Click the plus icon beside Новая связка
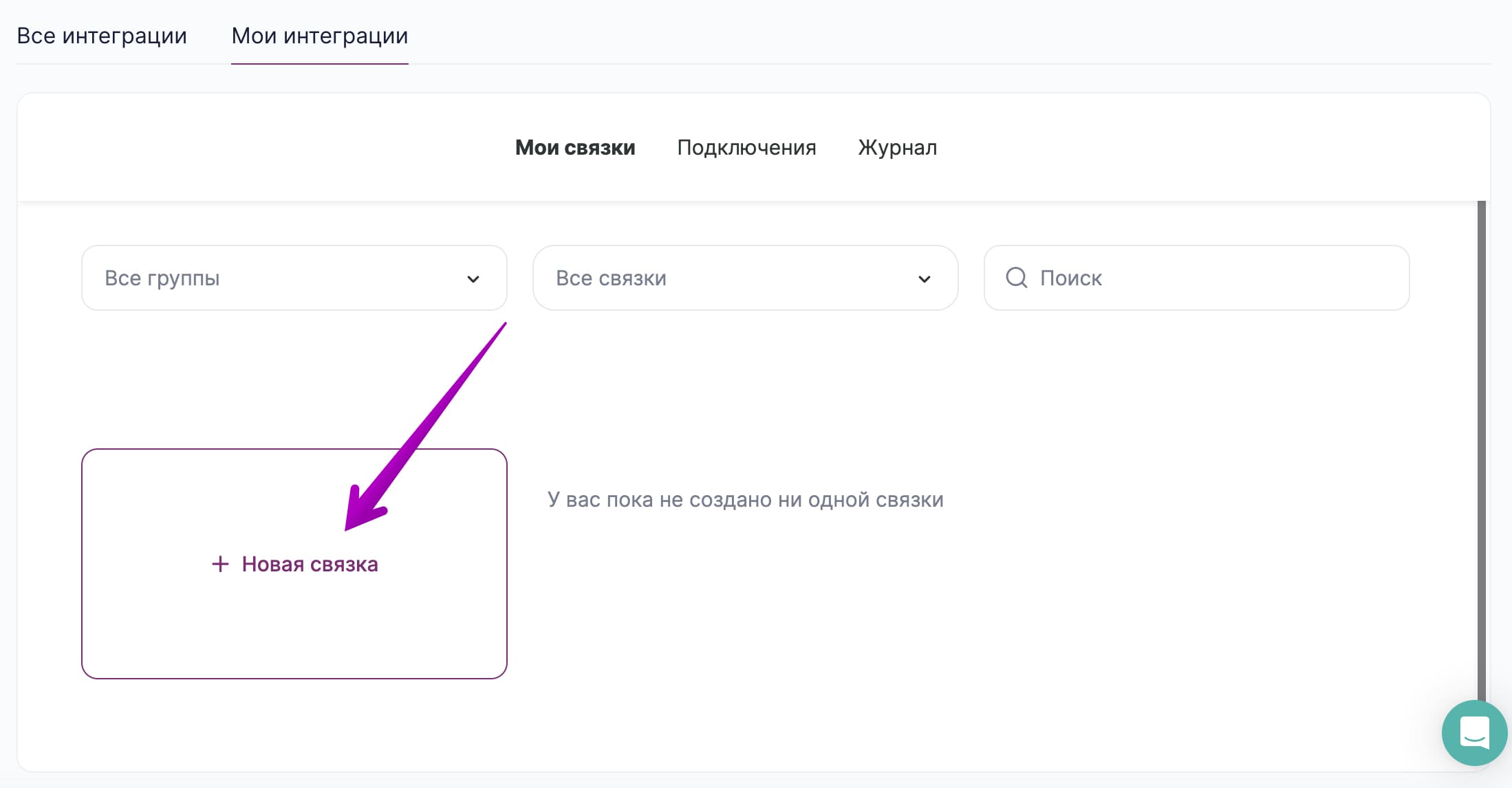This screenshot has width=1512, height=788. (220, 564)
